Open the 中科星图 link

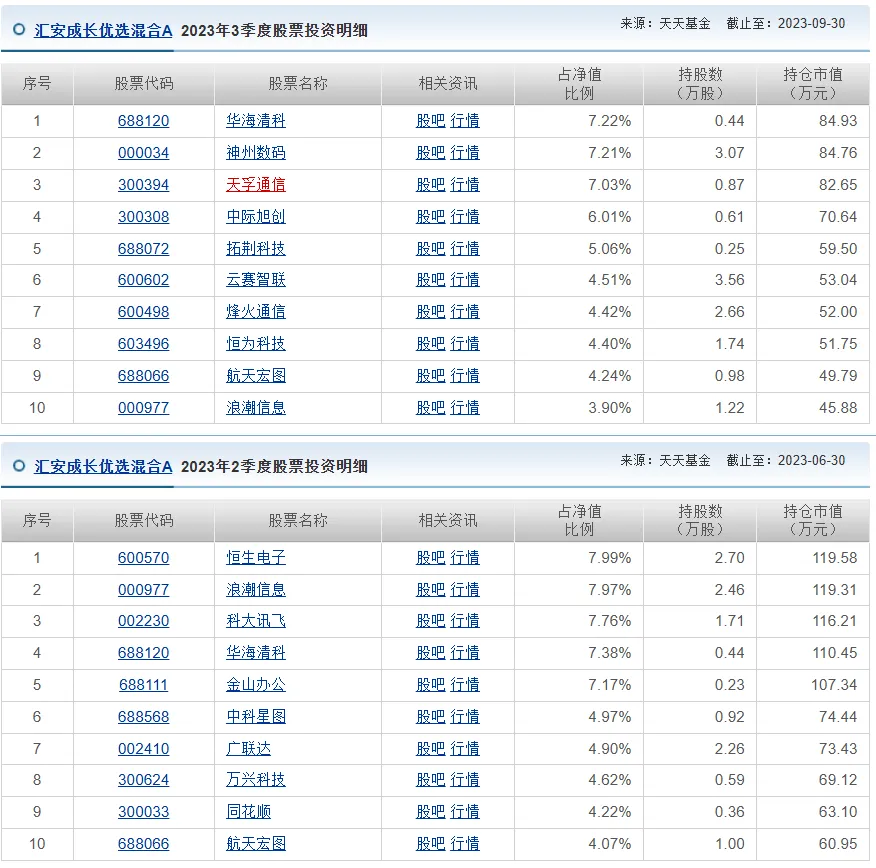(256, 717)
